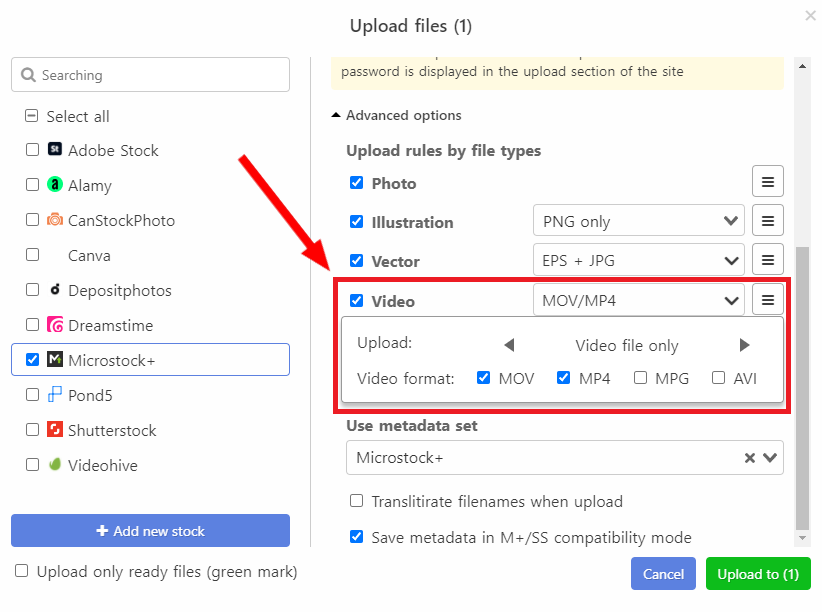822x612 pixels.
Task: Click the Adobe Stock logo icon
Action: coord(55,149)
